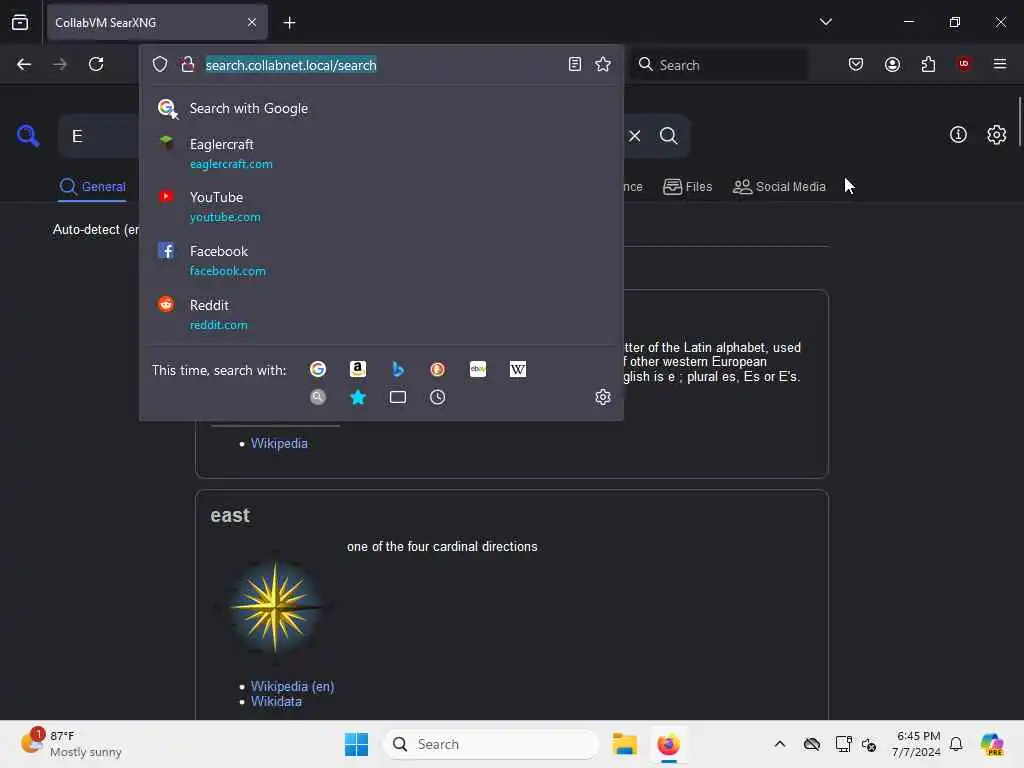
Task: Open the weather widget showing 87°F
Action: tap(72, 744)
